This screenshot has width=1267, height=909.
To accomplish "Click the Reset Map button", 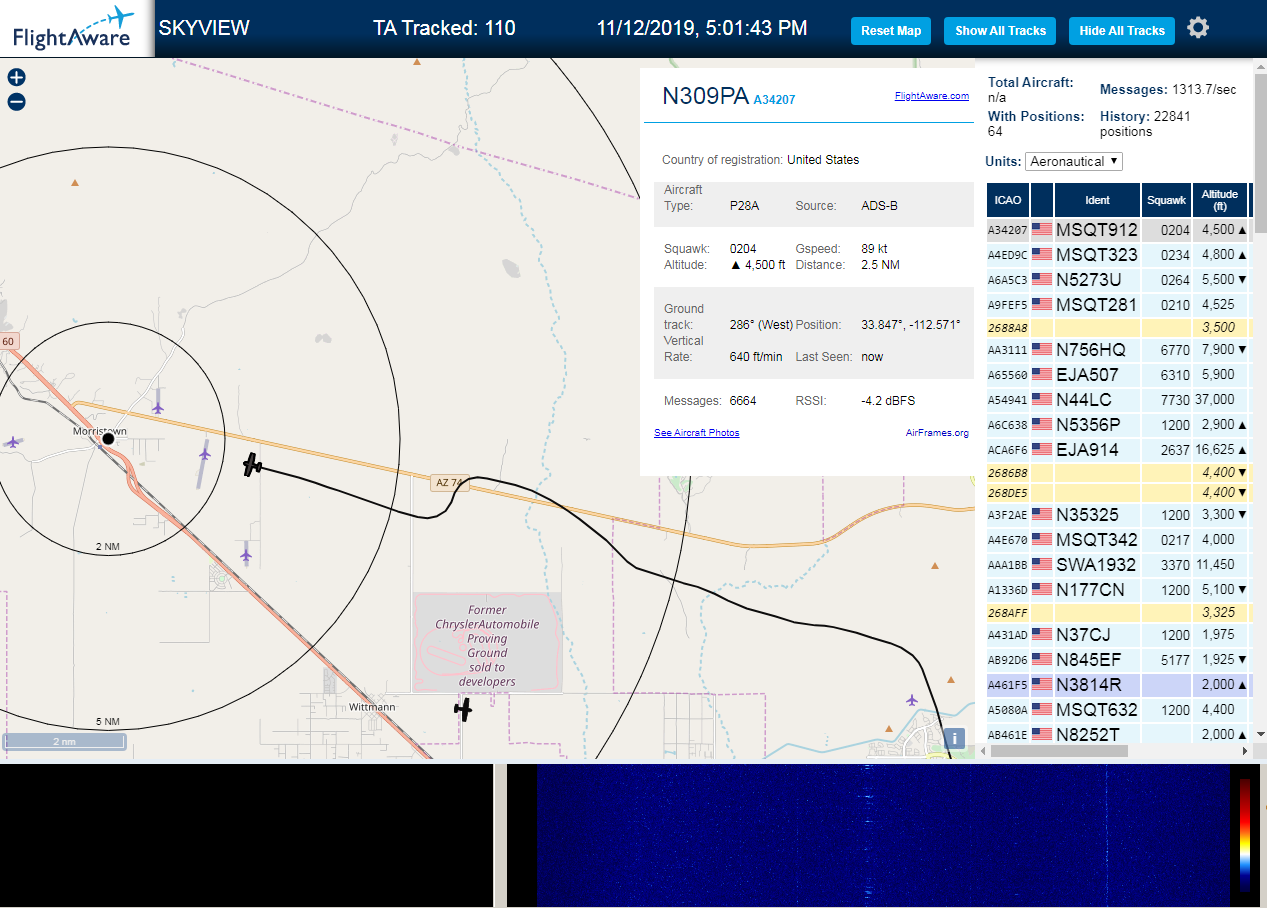I will [x=891, y=31].
